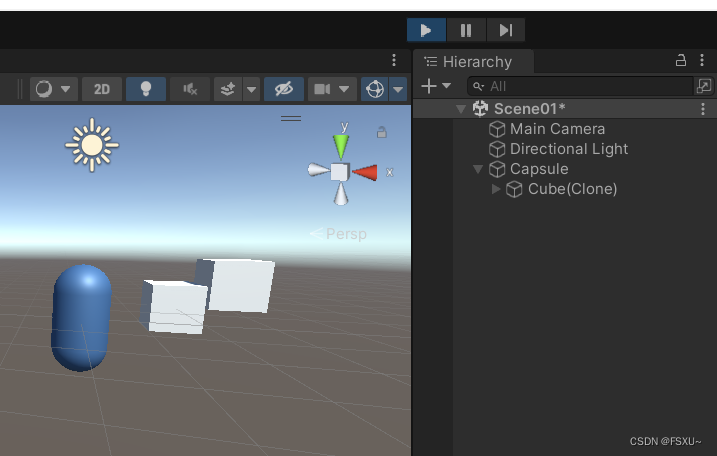Collapse the Scene01 scene foldout
Viewport: 717px width, 456px height.
(x=461, y=109)
